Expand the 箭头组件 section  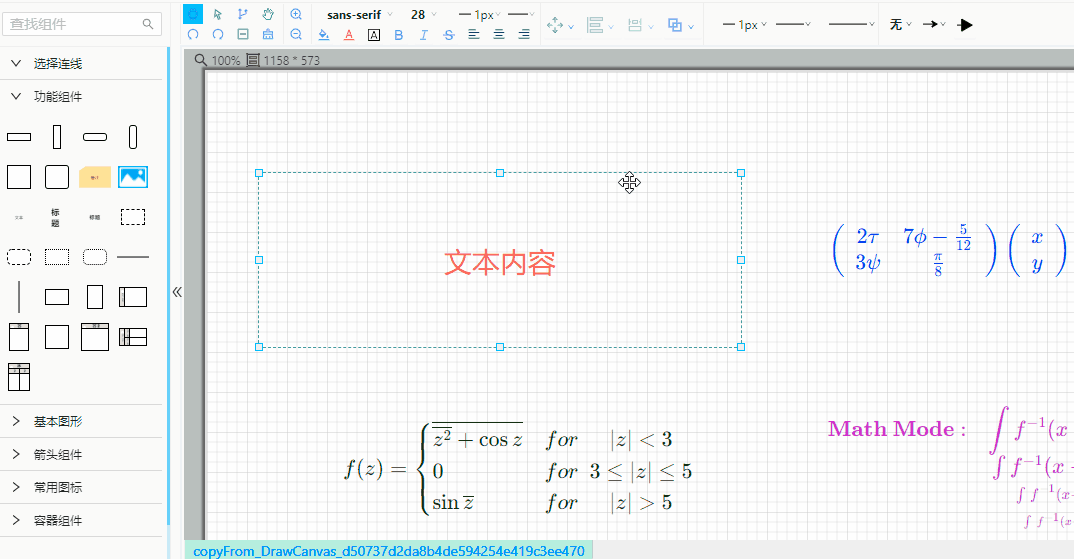tap(82, 454)
